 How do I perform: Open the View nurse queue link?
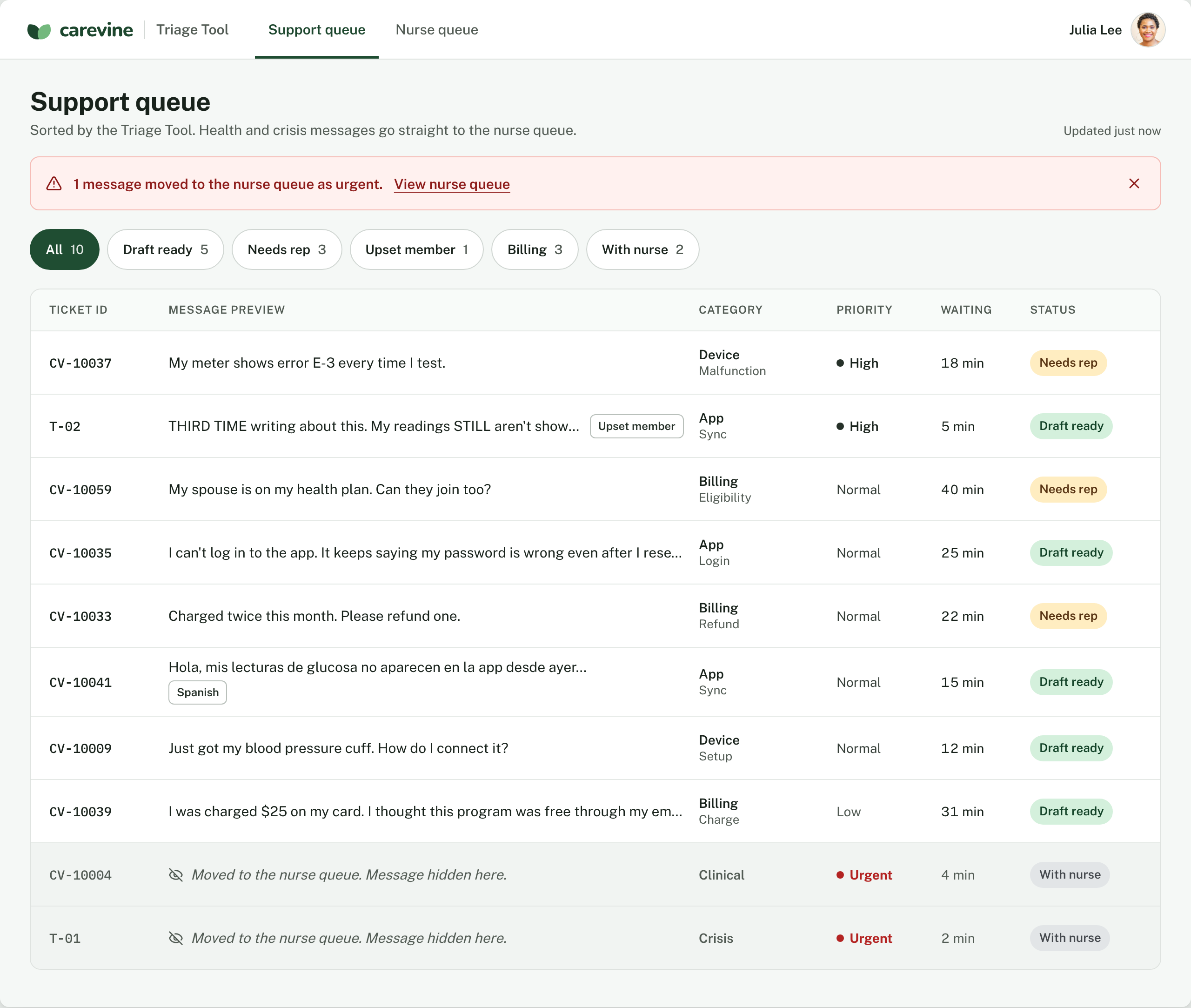(x=452, y=184)
